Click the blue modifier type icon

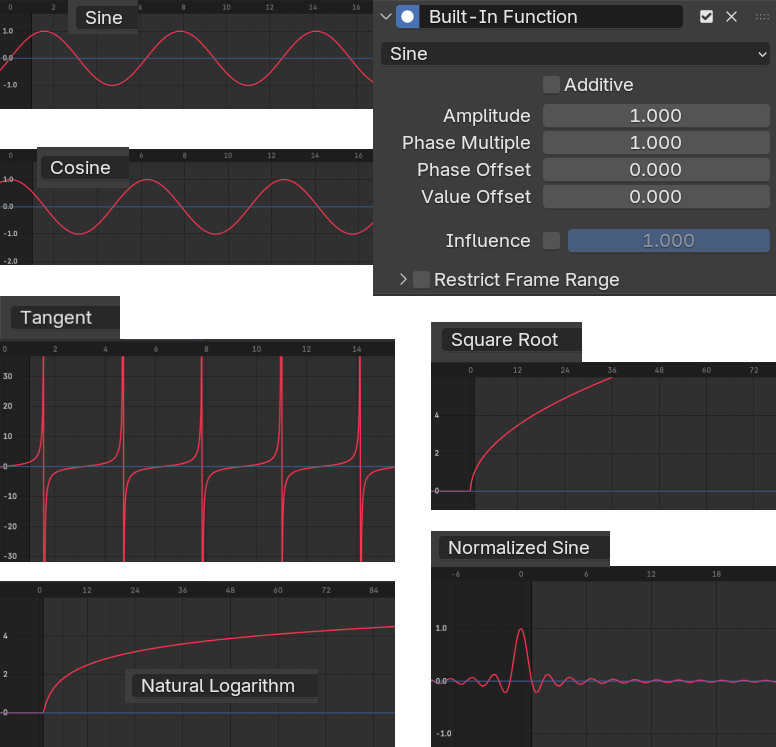408,17
